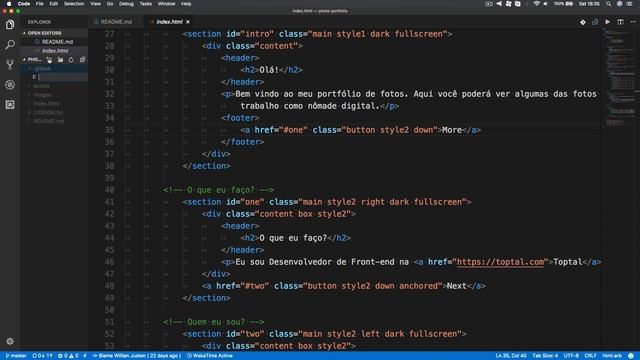The height and width of the screenshot is (360, 640).
Task: Open the macOS Notification Center icon
Action: (x=630, y=4)
